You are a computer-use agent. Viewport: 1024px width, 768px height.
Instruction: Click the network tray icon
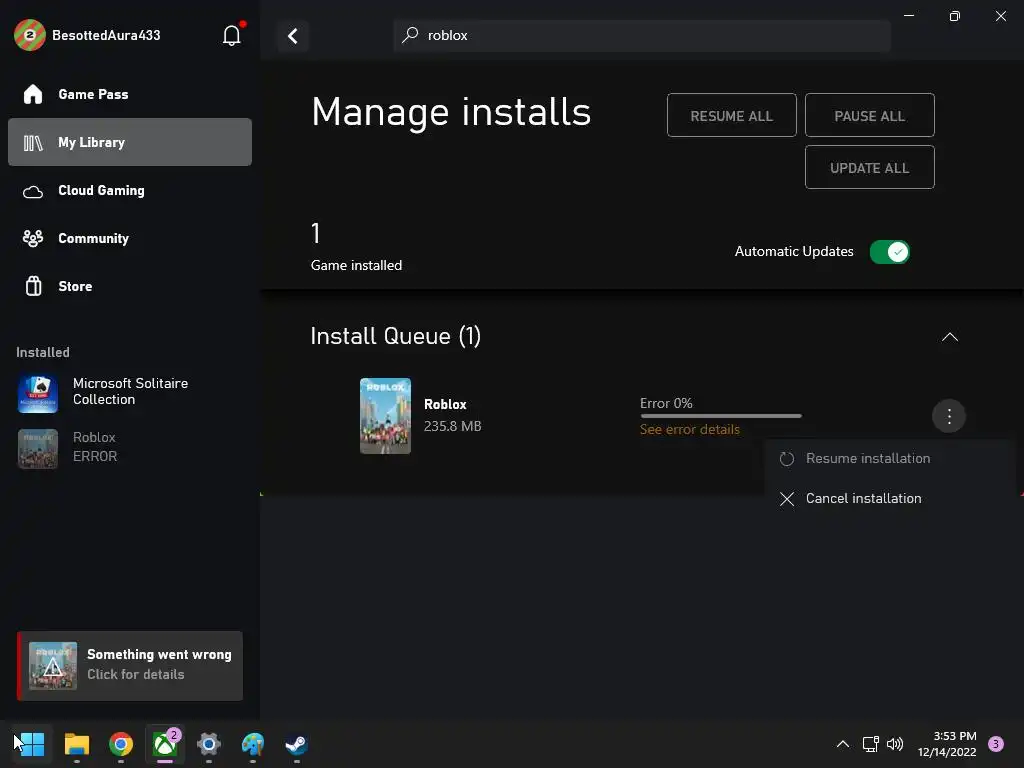[871, 744]
